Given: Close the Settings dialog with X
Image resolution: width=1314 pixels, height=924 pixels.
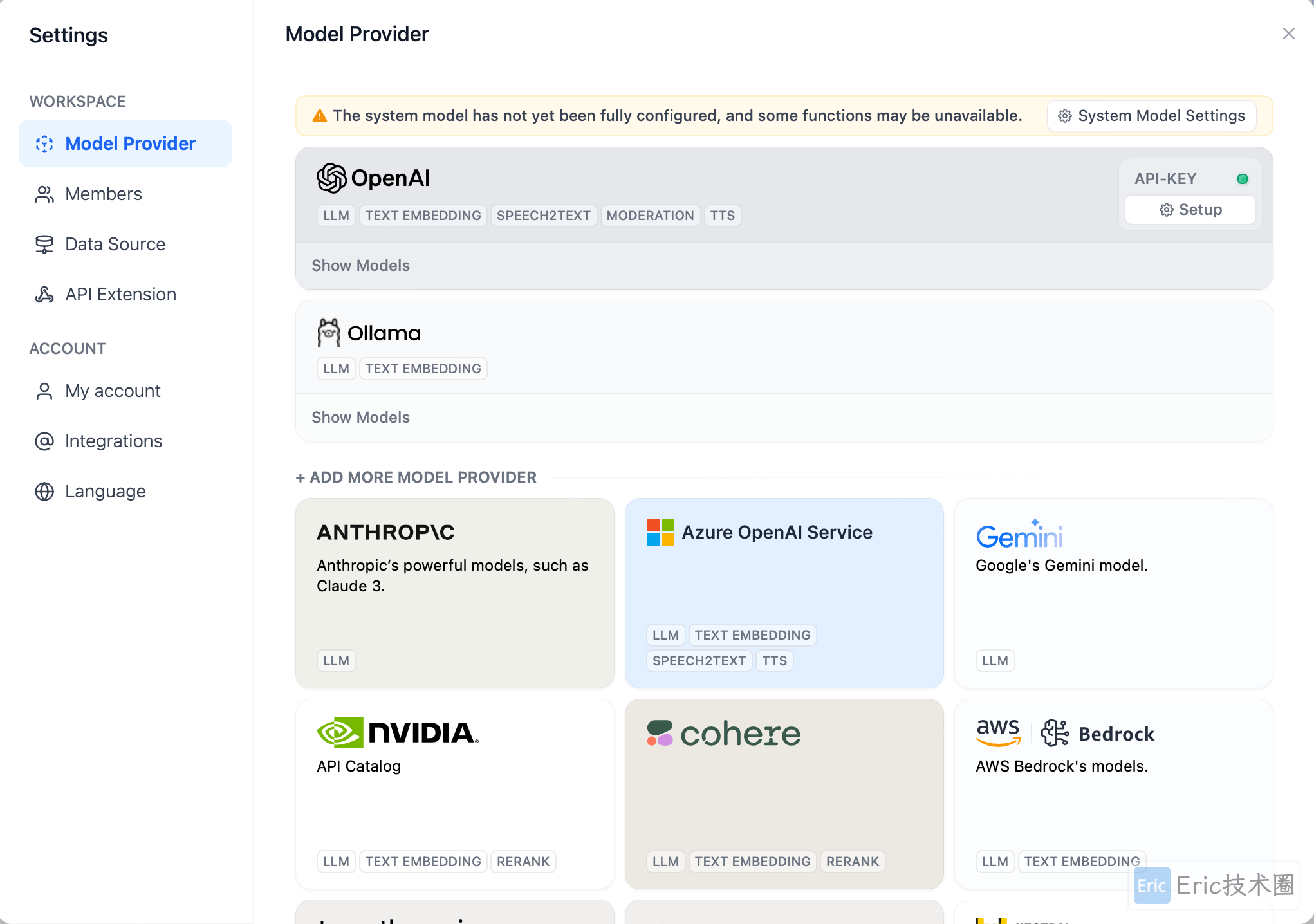Looking at the screenshot, I should (1288, 33).
